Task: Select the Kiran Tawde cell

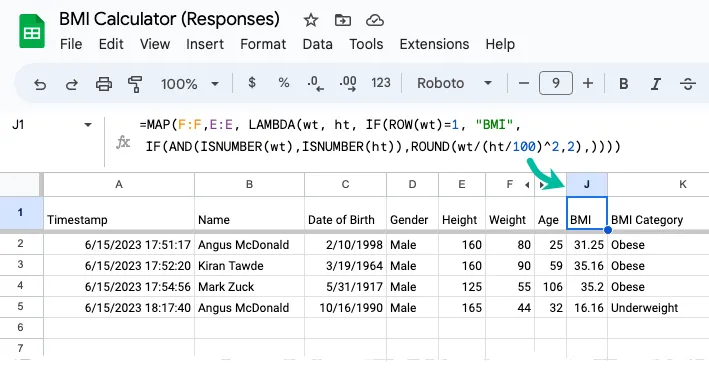Action: pyautogui.click(x=250, y=266)
